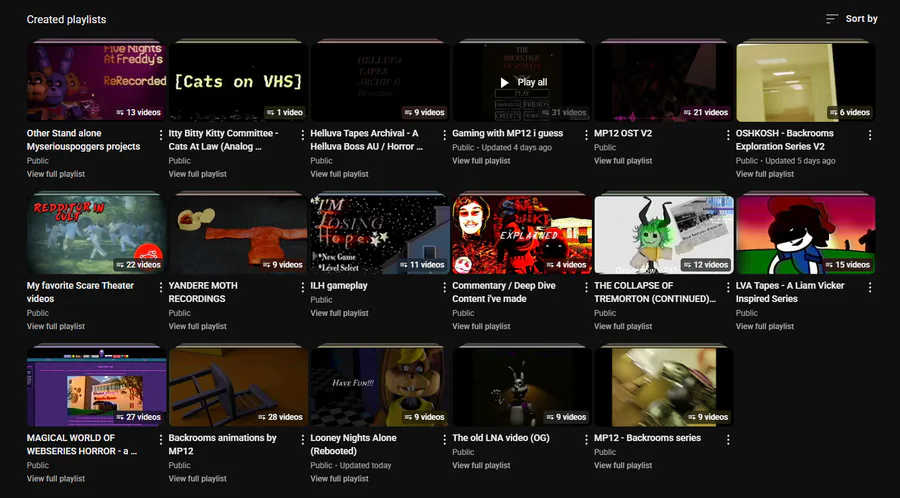Open the I'm Losing Hope thumbnail

(380, 235)
